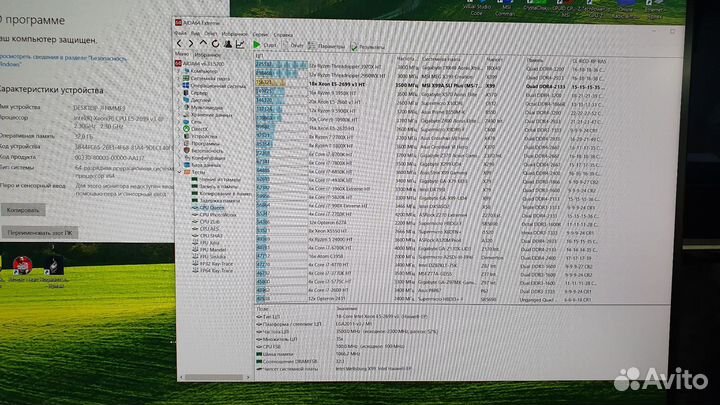Click the Копировать button in system window
The width and height of the screenshot is (720, 405).
coord(24,211)
